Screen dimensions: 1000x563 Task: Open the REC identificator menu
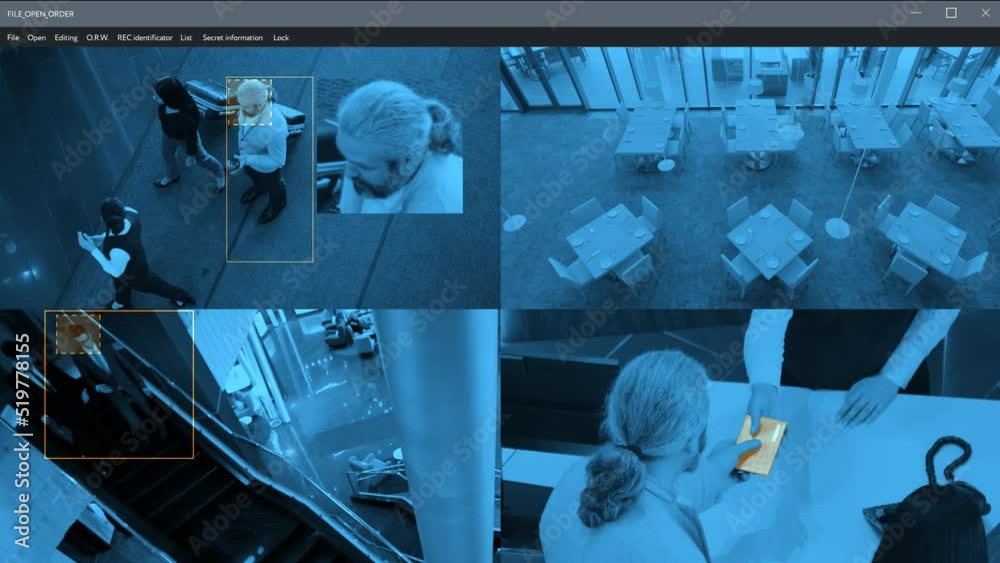click(x=145, y=38)
